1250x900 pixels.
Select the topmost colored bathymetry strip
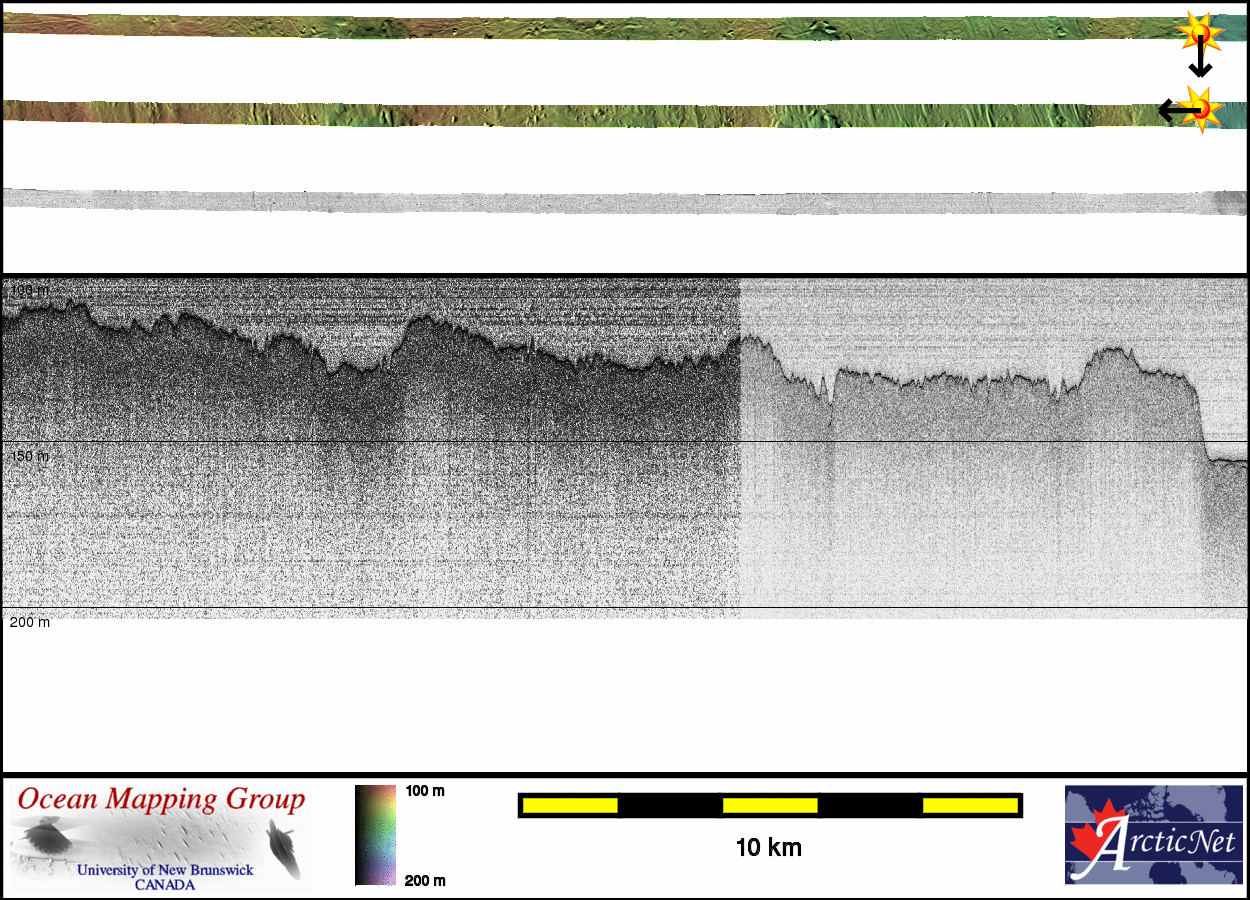click(x=600, y=27)
